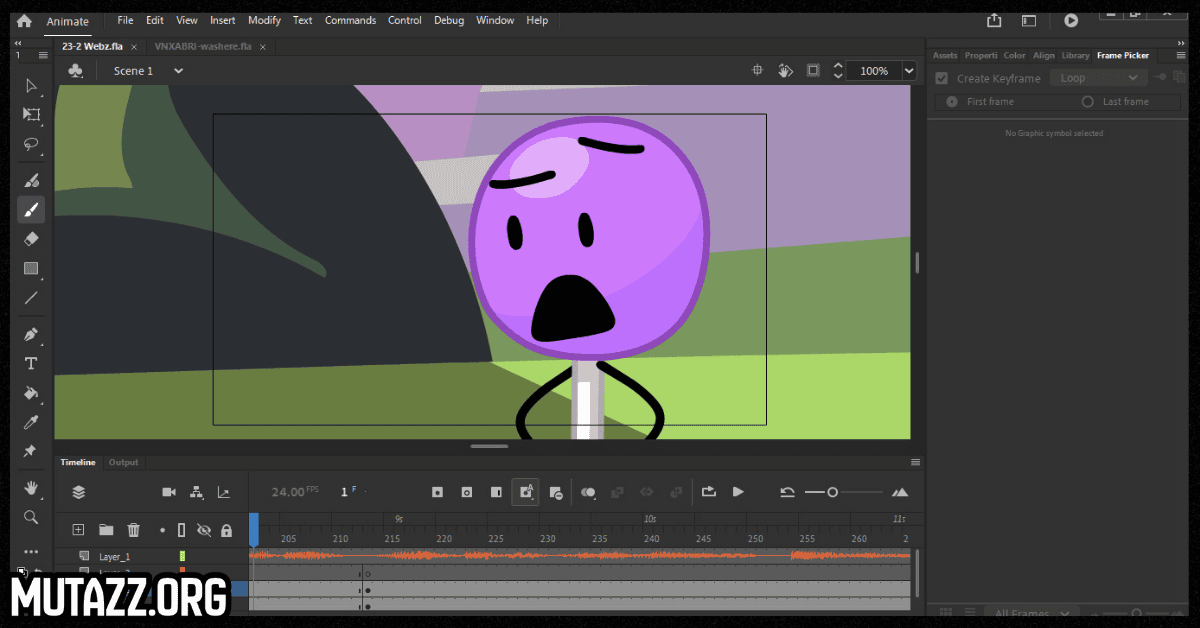Select the Text tool
Image resolution: width=1200 pixels, height=628 pixels.
pos(31,363)
